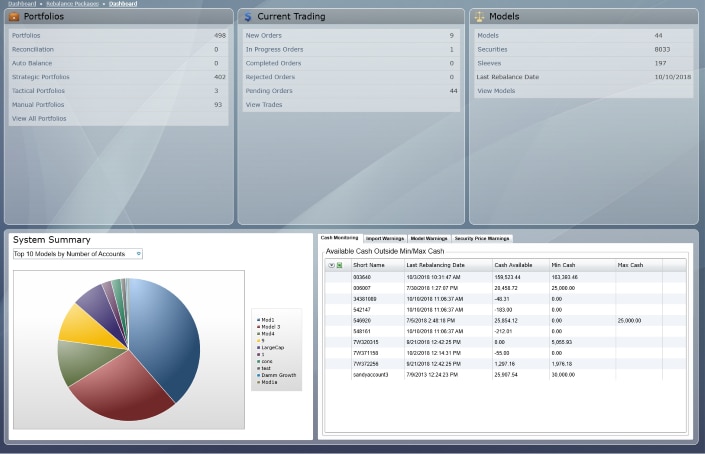Screen dimensions: 705x454
Task: Select the Sleeves row showing 197
Action: 584,63
